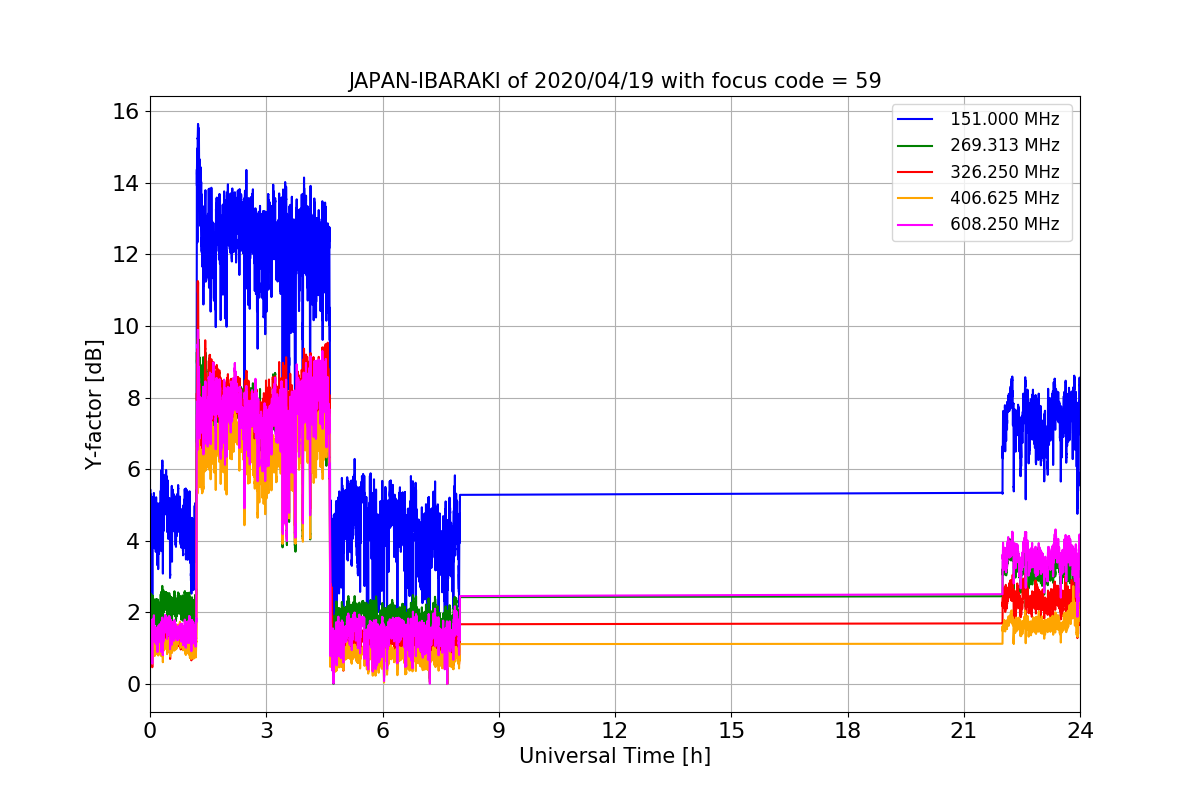Select the 269.313 MHz legend label
Screen dimensions: 1200x800
(1004, 145)
